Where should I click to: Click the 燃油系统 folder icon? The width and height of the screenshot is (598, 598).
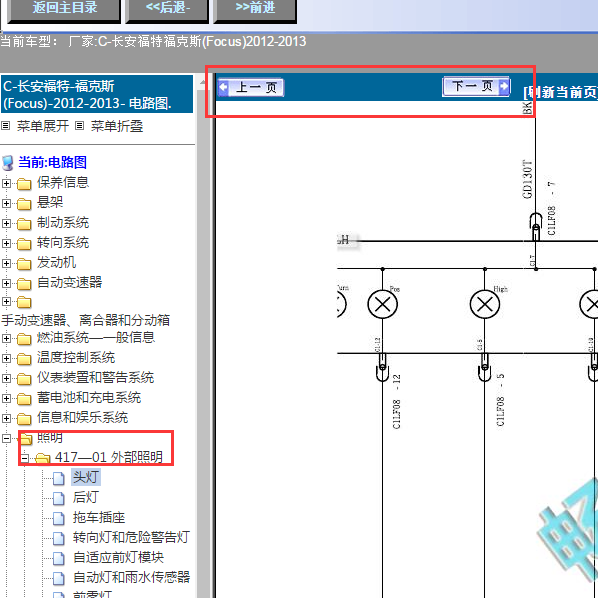24,339
